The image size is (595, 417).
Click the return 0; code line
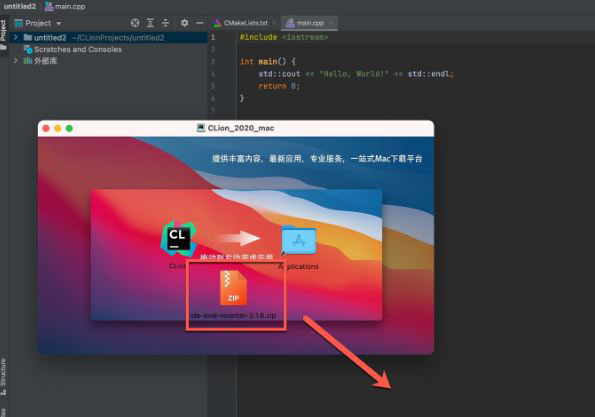pyautogui.click(x=279, y=86)
